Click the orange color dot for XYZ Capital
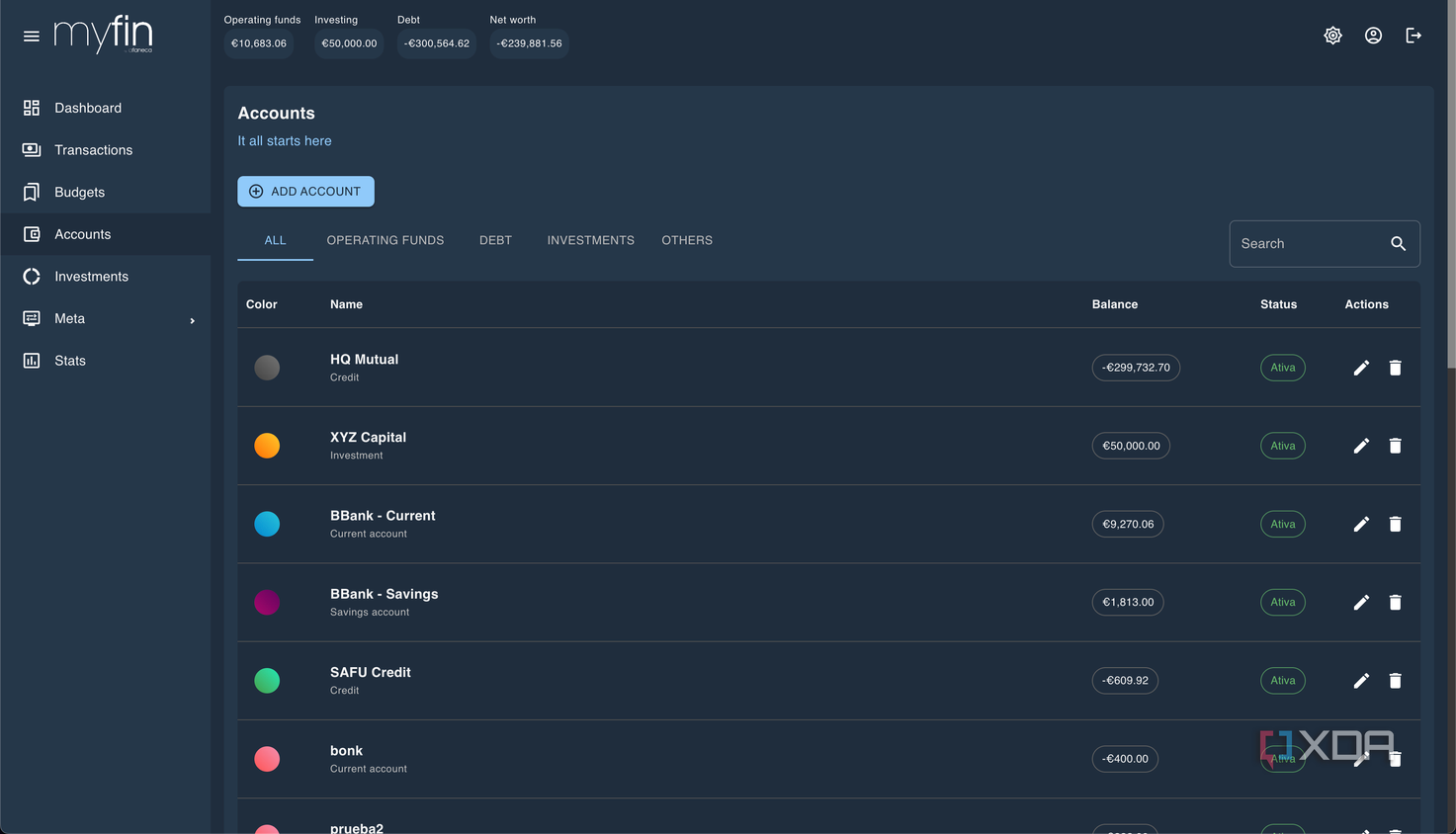The height and width of the screenshot is (834, 1456). [x=267, y=446]
